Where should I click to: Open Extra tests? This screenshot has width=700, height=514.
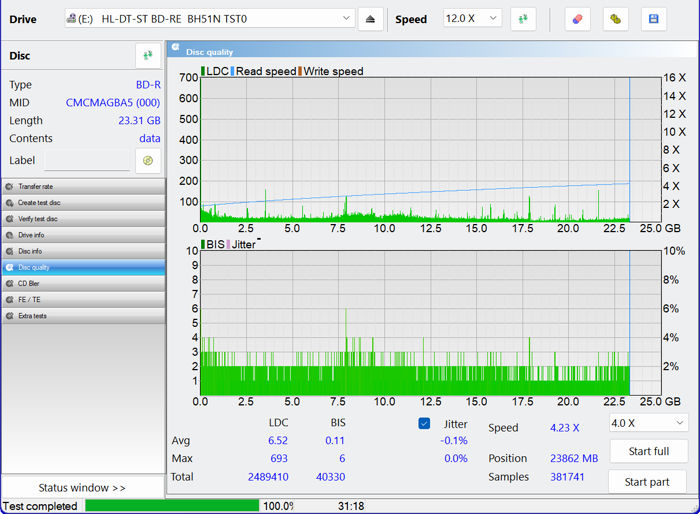[x=83, y=316]
